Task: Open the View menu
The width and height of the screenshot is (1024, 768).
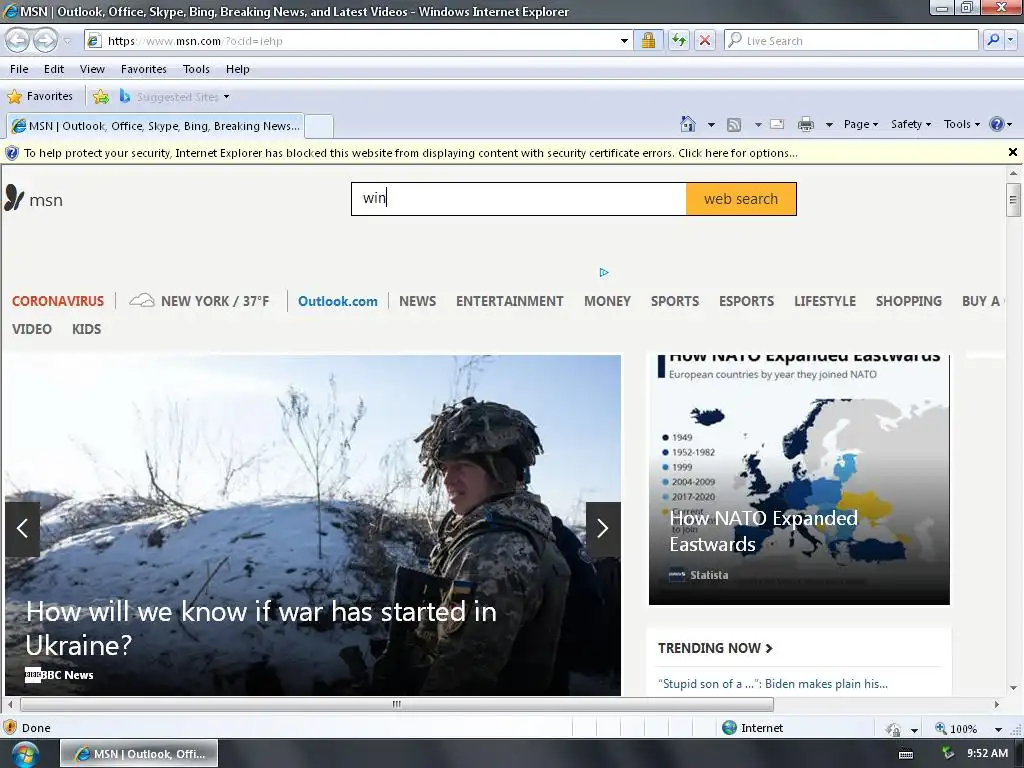Action: 92,69
